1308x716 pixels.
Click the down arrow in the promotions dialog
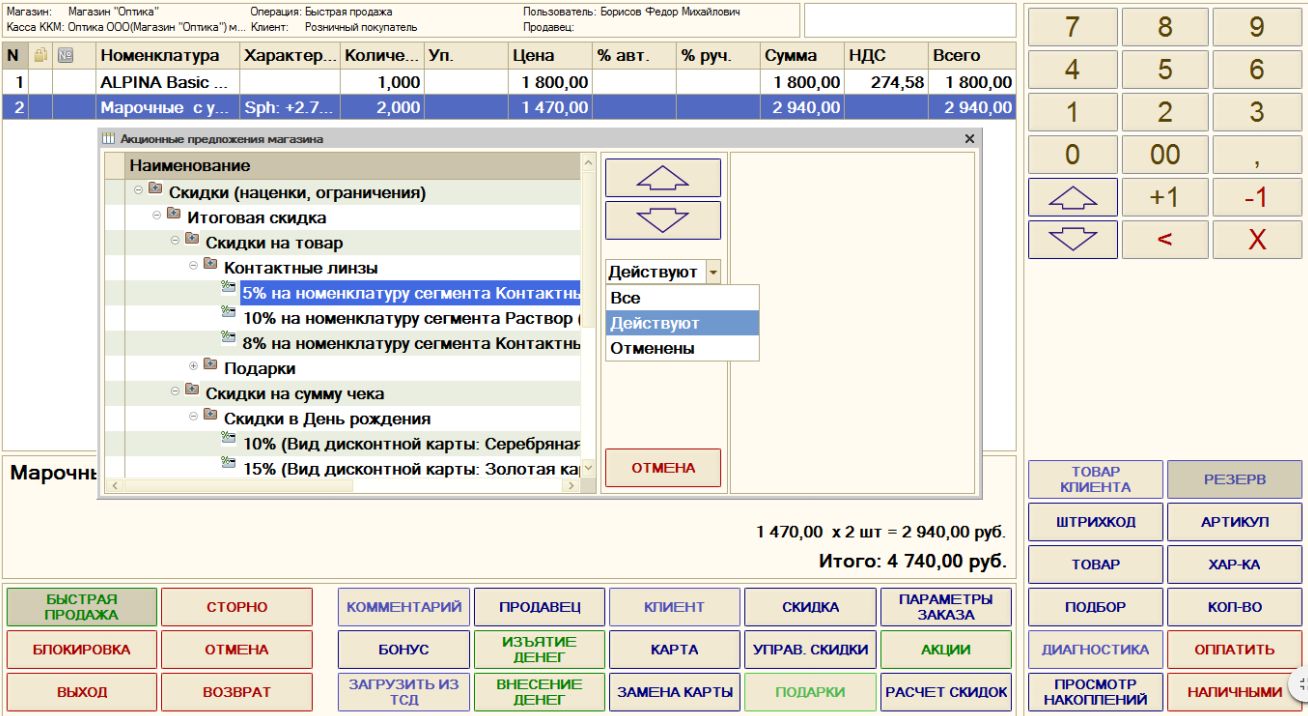(662, 220)
